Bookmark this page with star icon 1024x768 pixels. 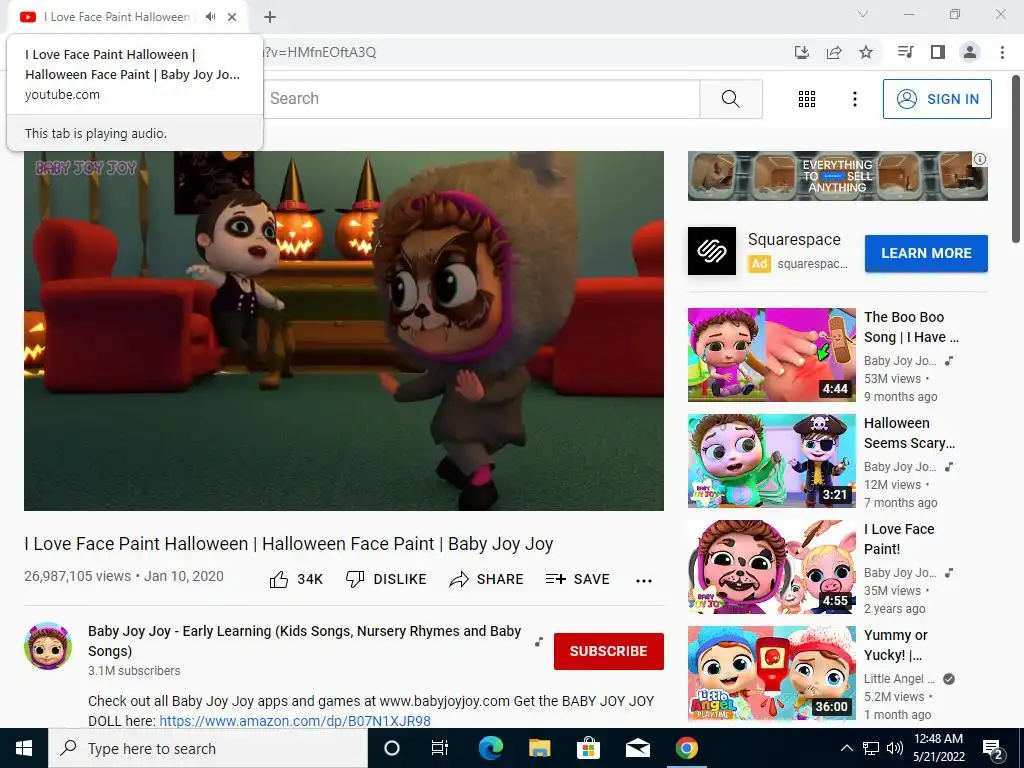click(866, 52)
